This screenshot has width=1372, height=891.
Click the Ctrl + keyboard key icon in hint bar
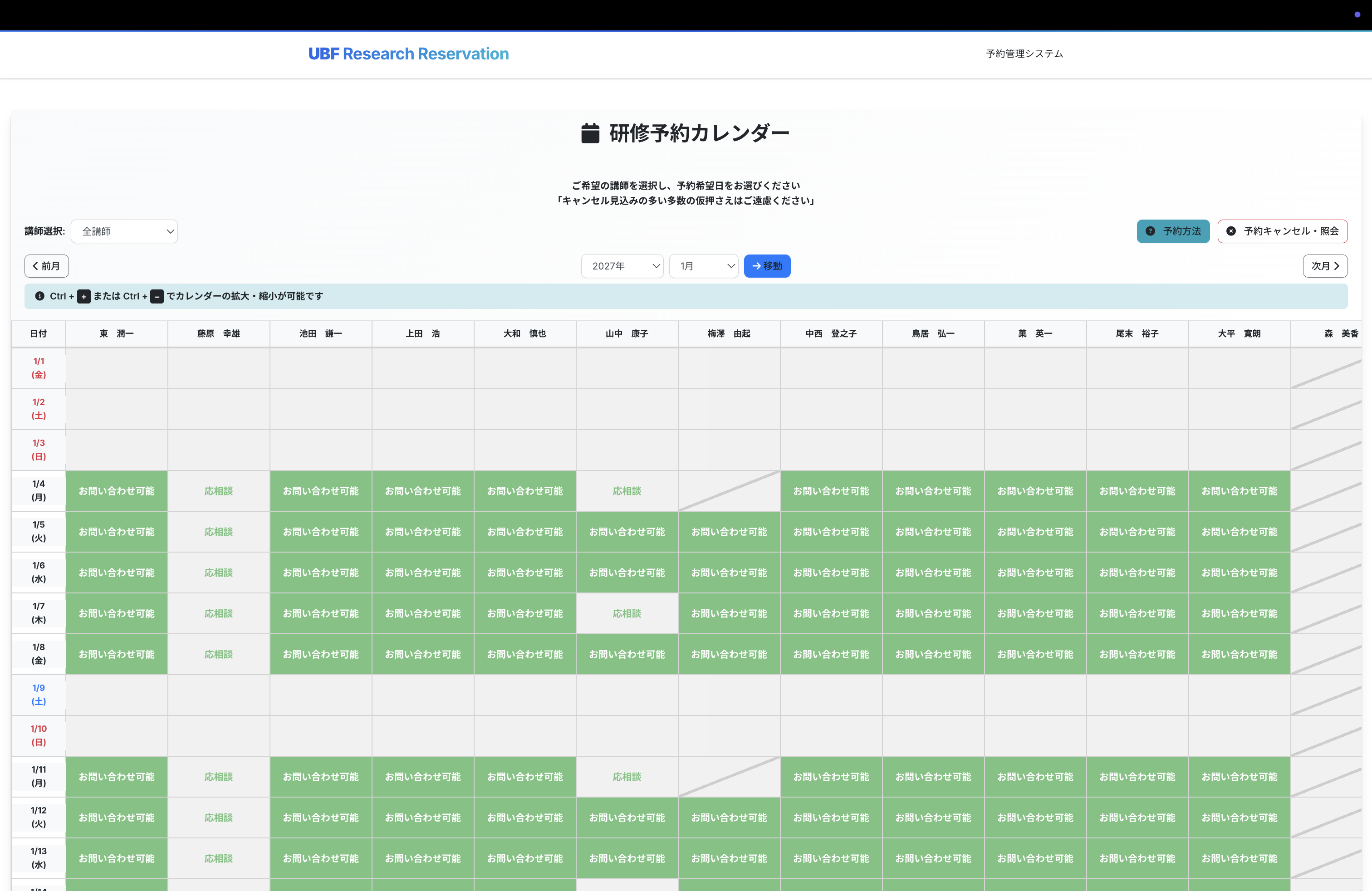(84, 296)
